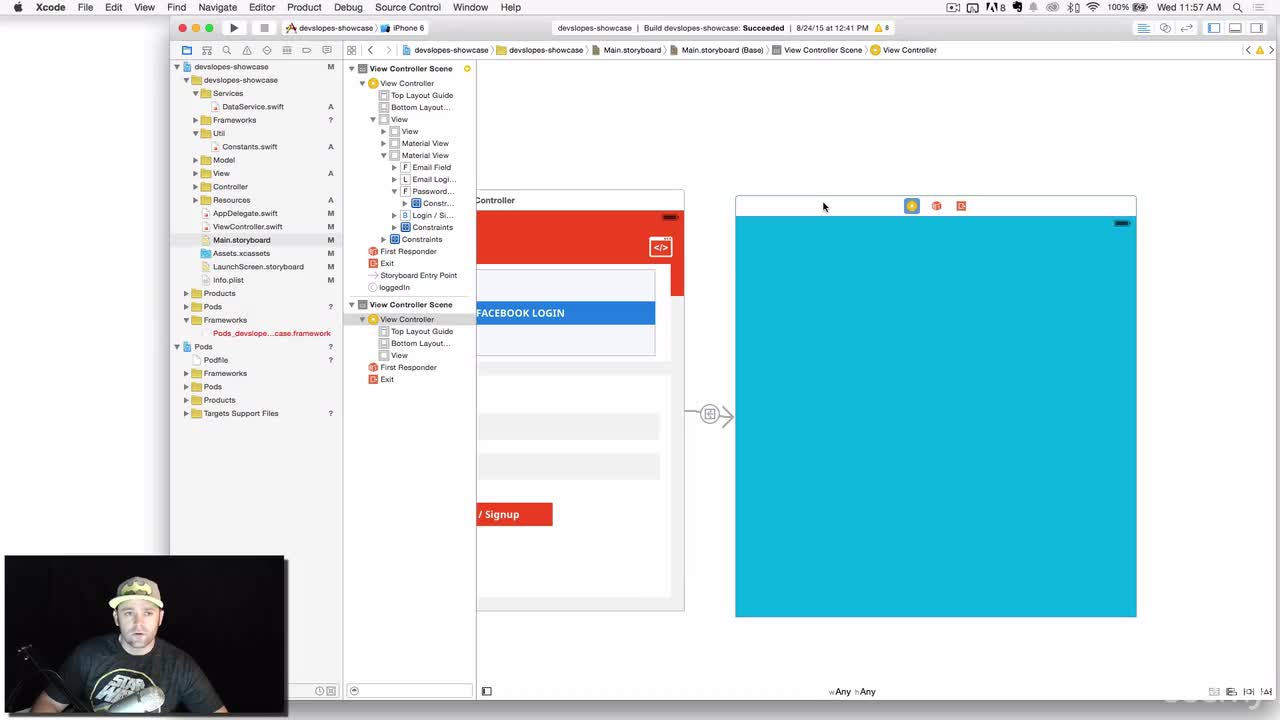Open the Issue navigator
1280x720 pixels.
(x=247, y=50)
